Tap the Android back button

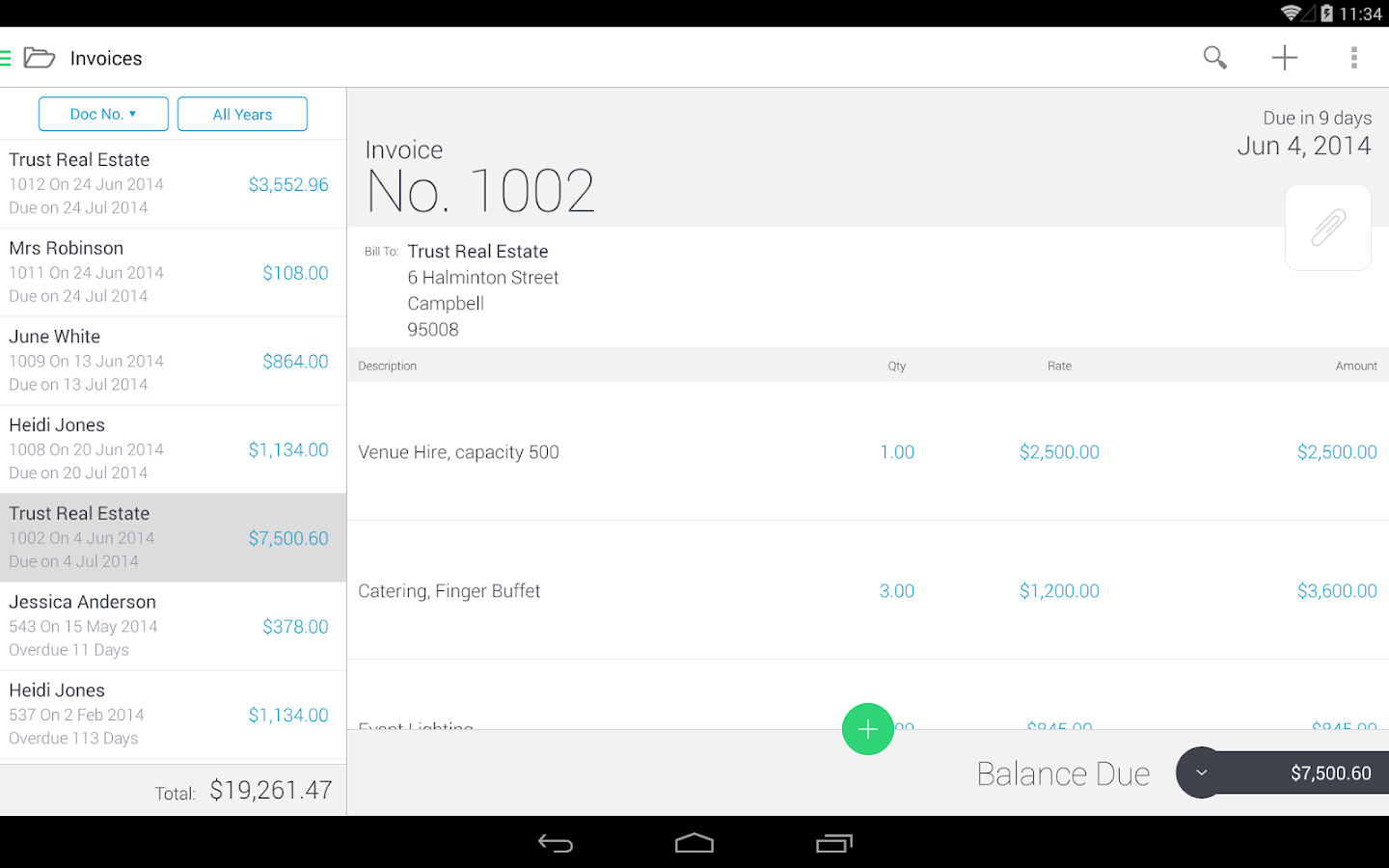[x=556, y=842]
